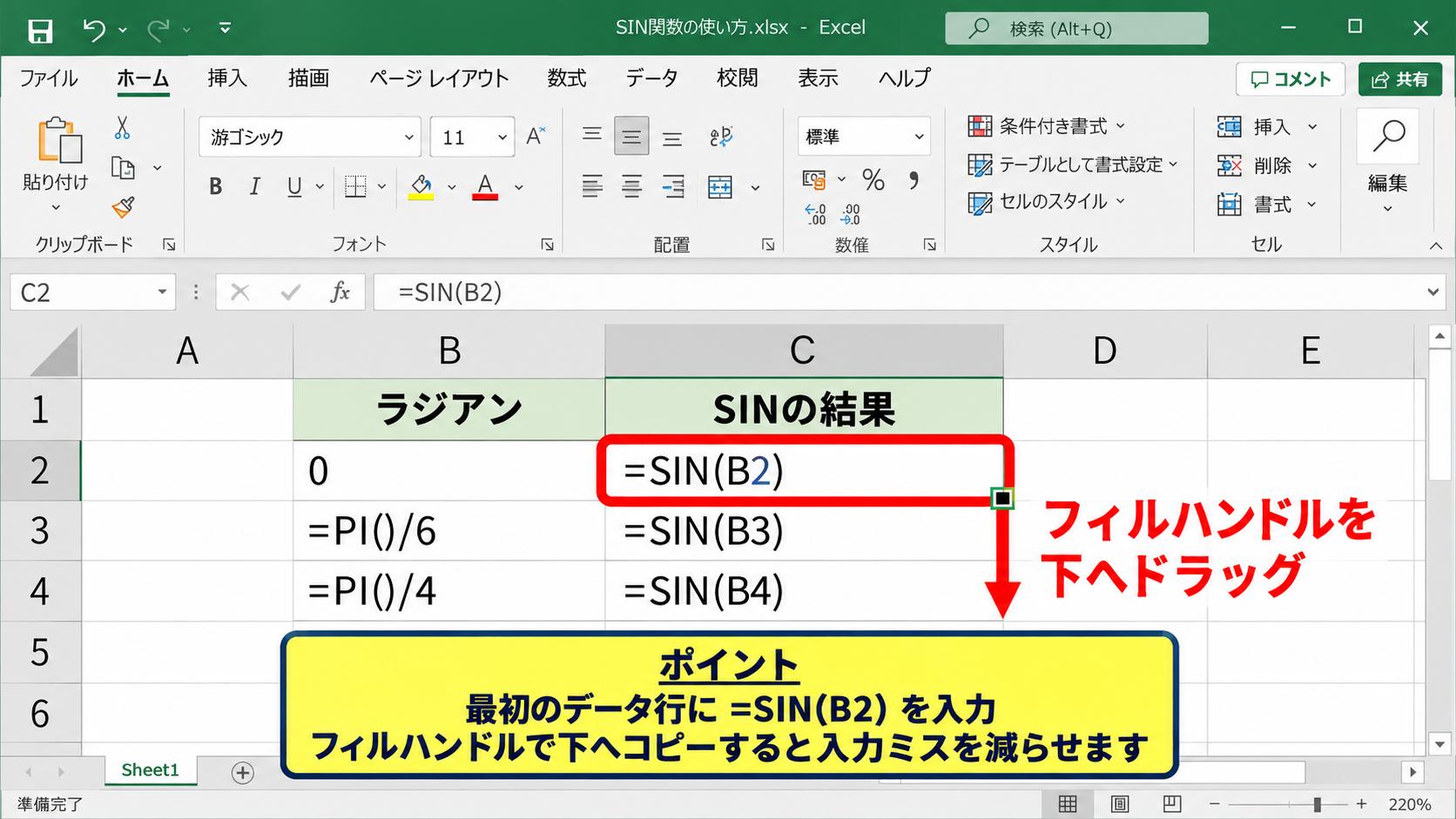This screenshot has height=819, width=1456.
Task: Click the Paste clipboard icon
Action: pos(59,140)
